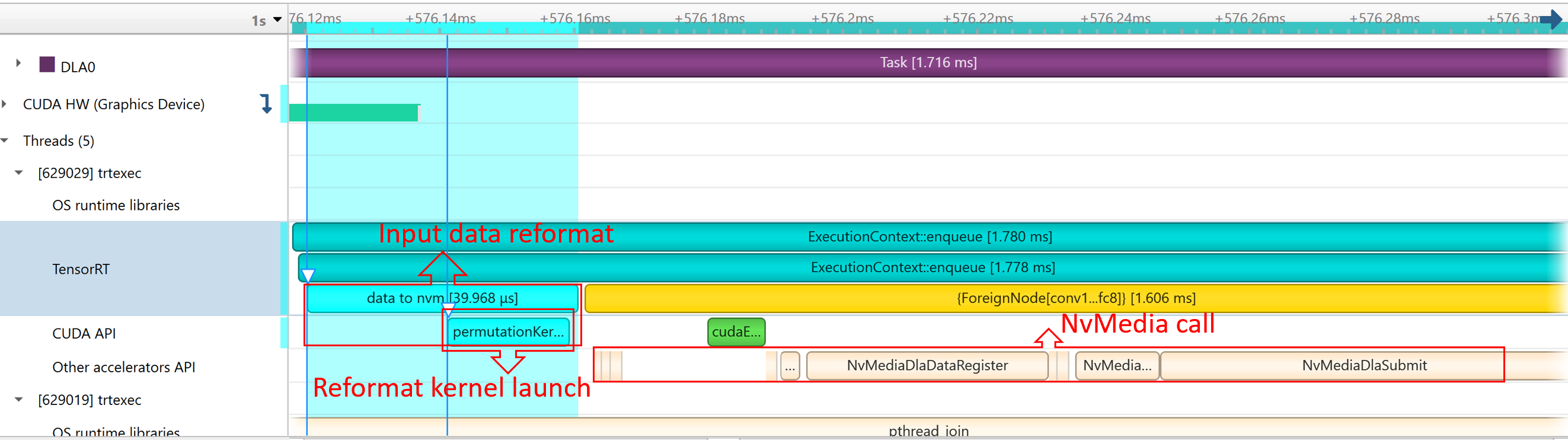Select the green CUDA HW kernel bar
This screenshot has width=1568, height=440.
coord(353,113)
